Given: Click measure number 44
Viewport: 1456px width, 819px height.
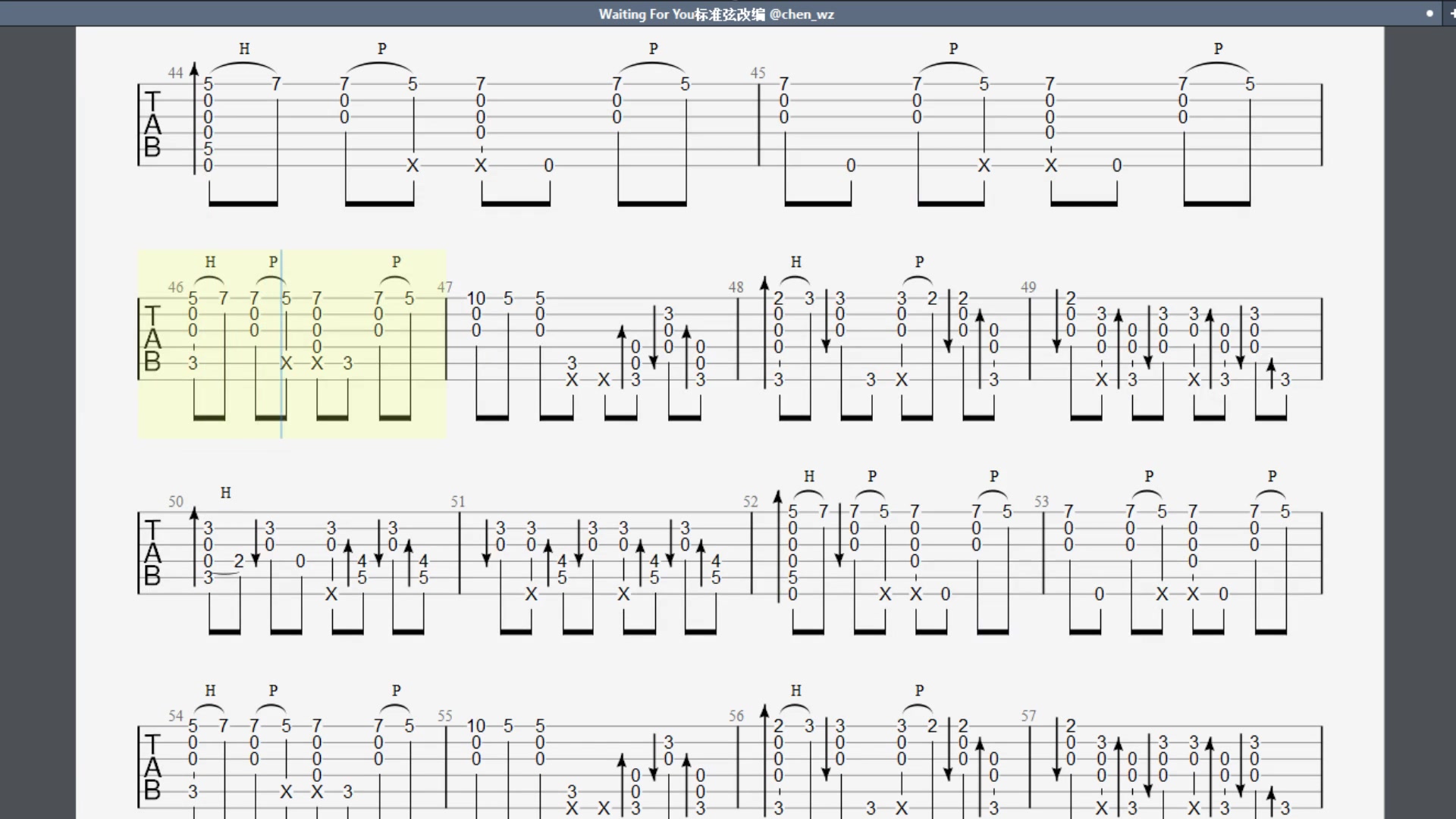Looking at the screenshot, I should pos(175,73).
